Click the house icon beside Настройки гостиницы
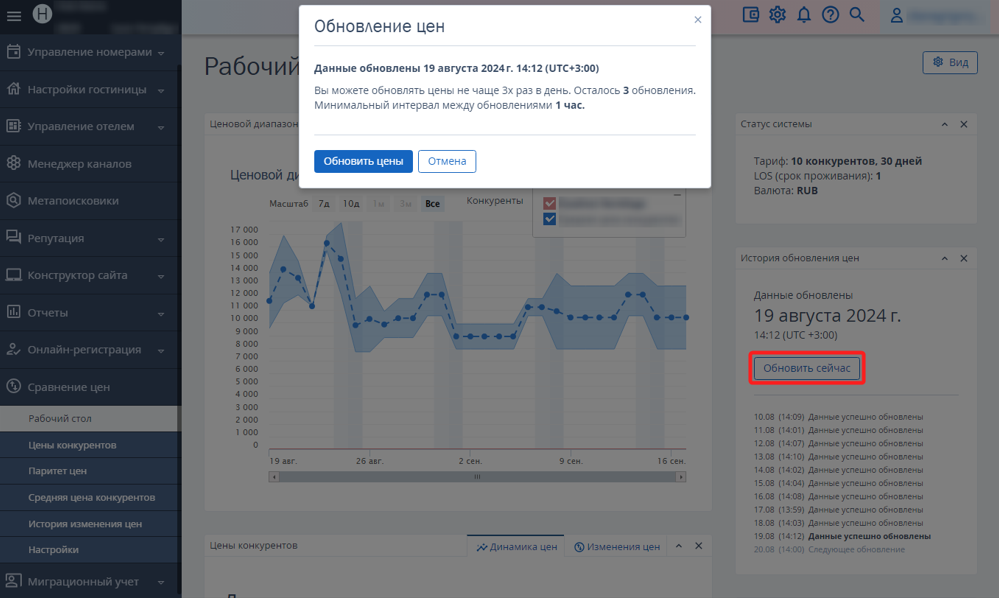 pyautogui.click(x=13, y=89)
